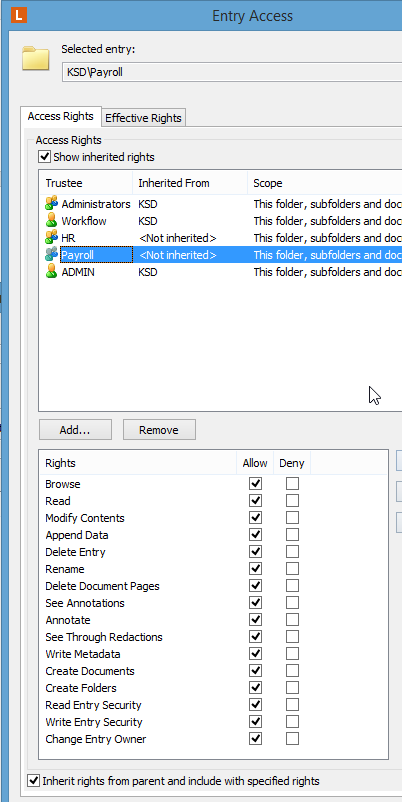402x802 pixels.
Task: Uncheck Allow for See Through Redactions
Action: pos(255,637)
